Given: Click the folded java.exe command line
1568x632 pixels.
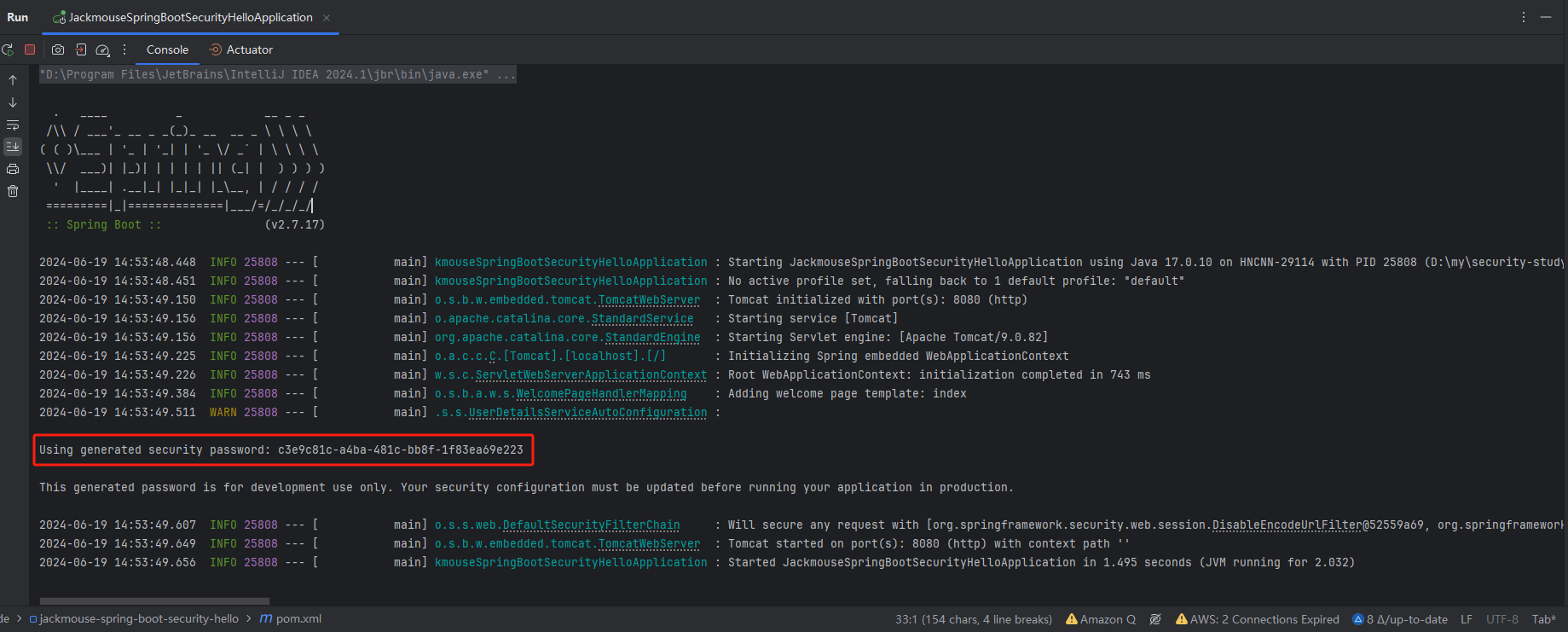Looking at the screenshot, I should pyautogui.click(x=277, y=75).
